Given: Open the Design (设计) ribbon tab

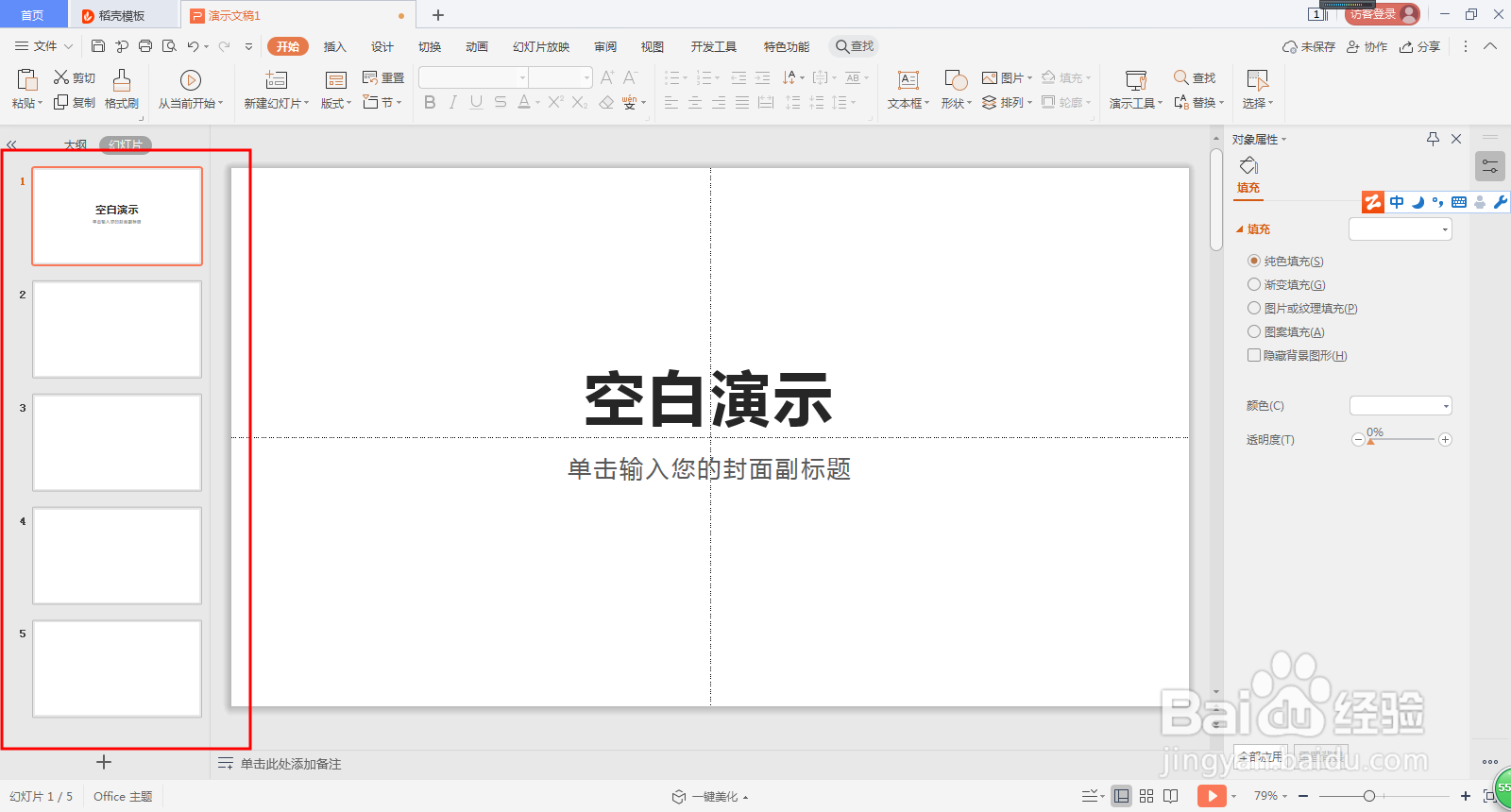Looking at the screenshot, I should point(382,46).
